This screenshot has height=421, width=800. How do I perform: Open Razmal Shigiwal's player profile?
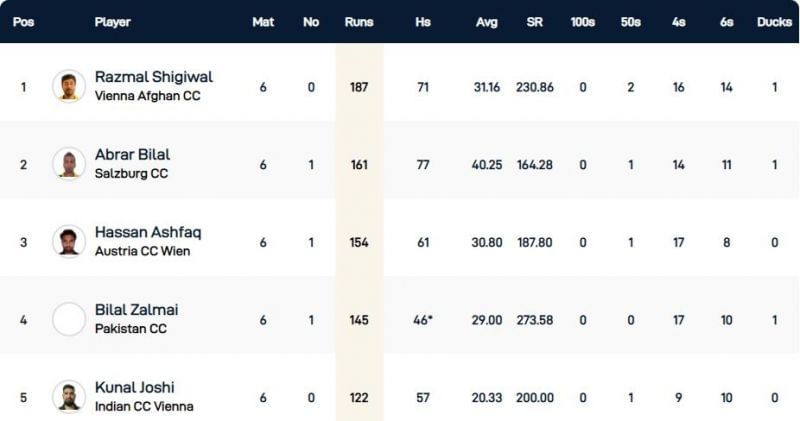153,77
